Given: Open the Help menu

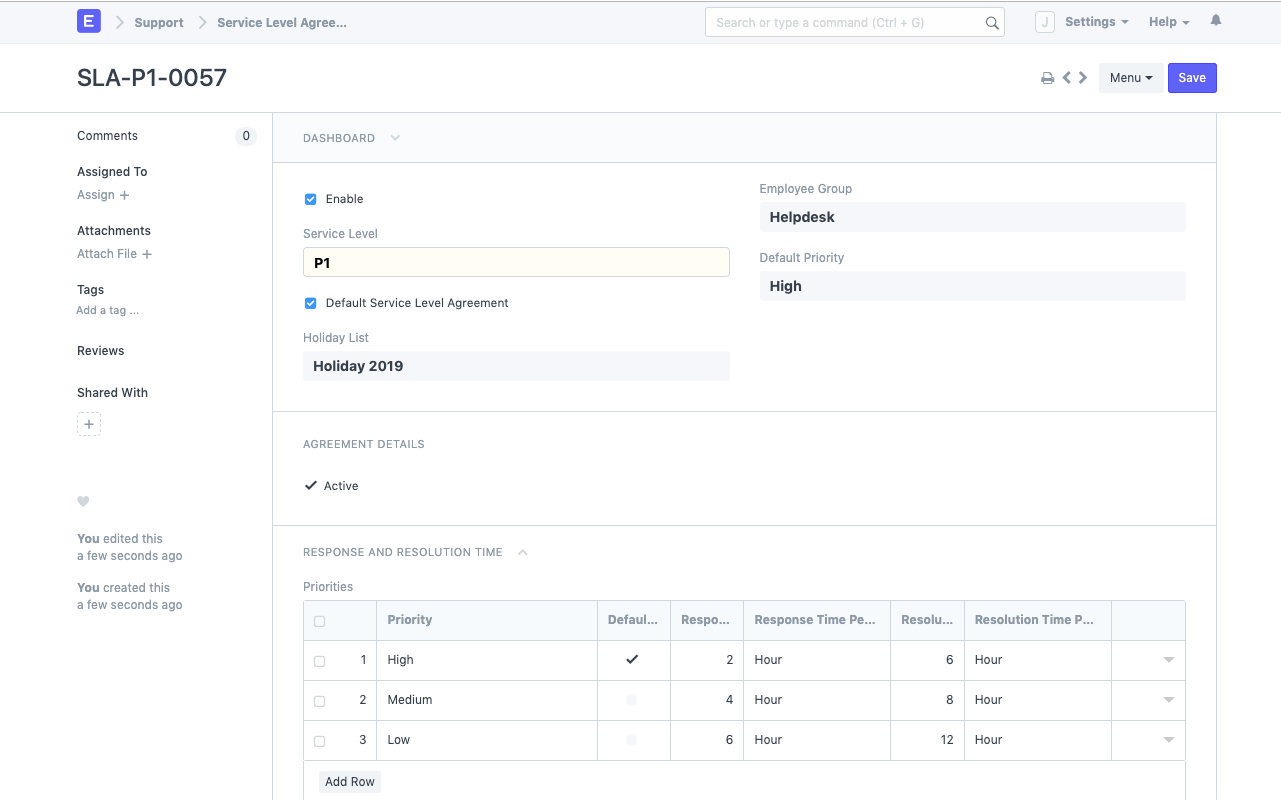Looking at the screenshot, I should pyautogui.click(x=1168, y=21).
